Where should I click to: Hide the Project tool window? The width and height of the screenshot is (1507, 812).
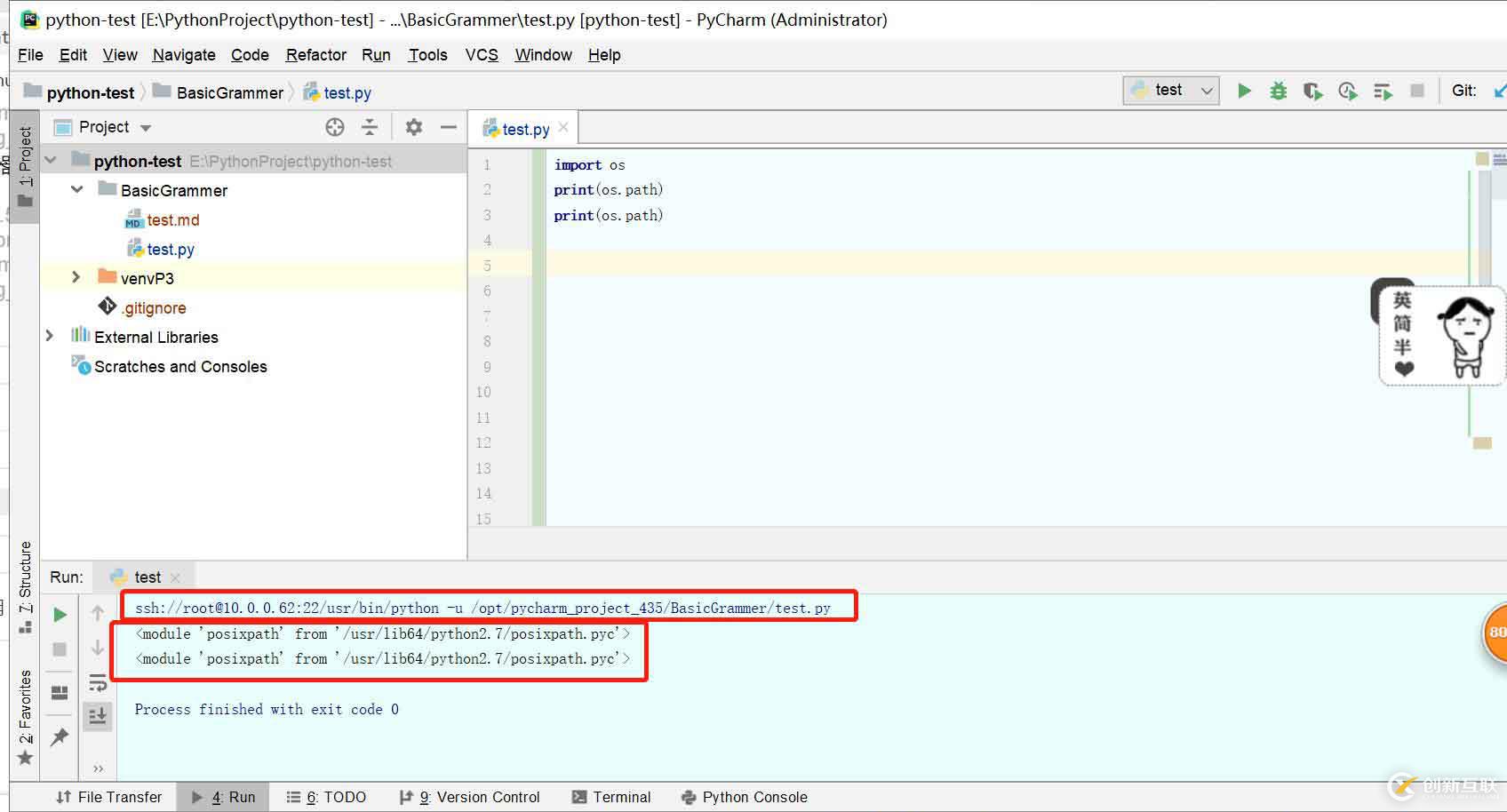pyautogui.click(x=449, y=127)
